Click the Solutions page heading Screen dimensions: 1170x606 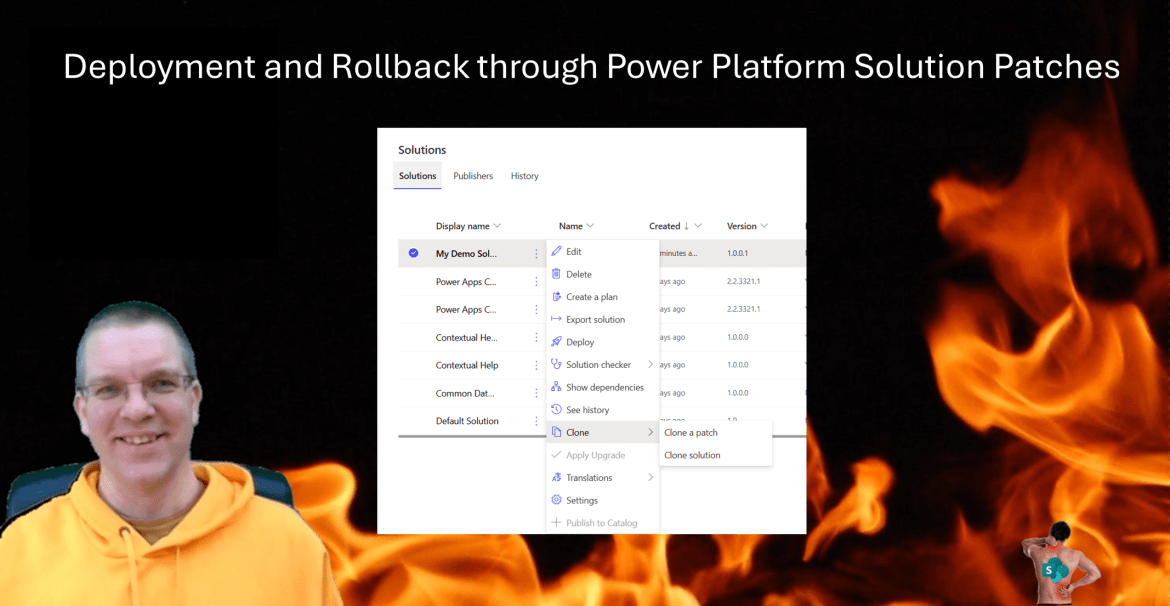[422, 150]
